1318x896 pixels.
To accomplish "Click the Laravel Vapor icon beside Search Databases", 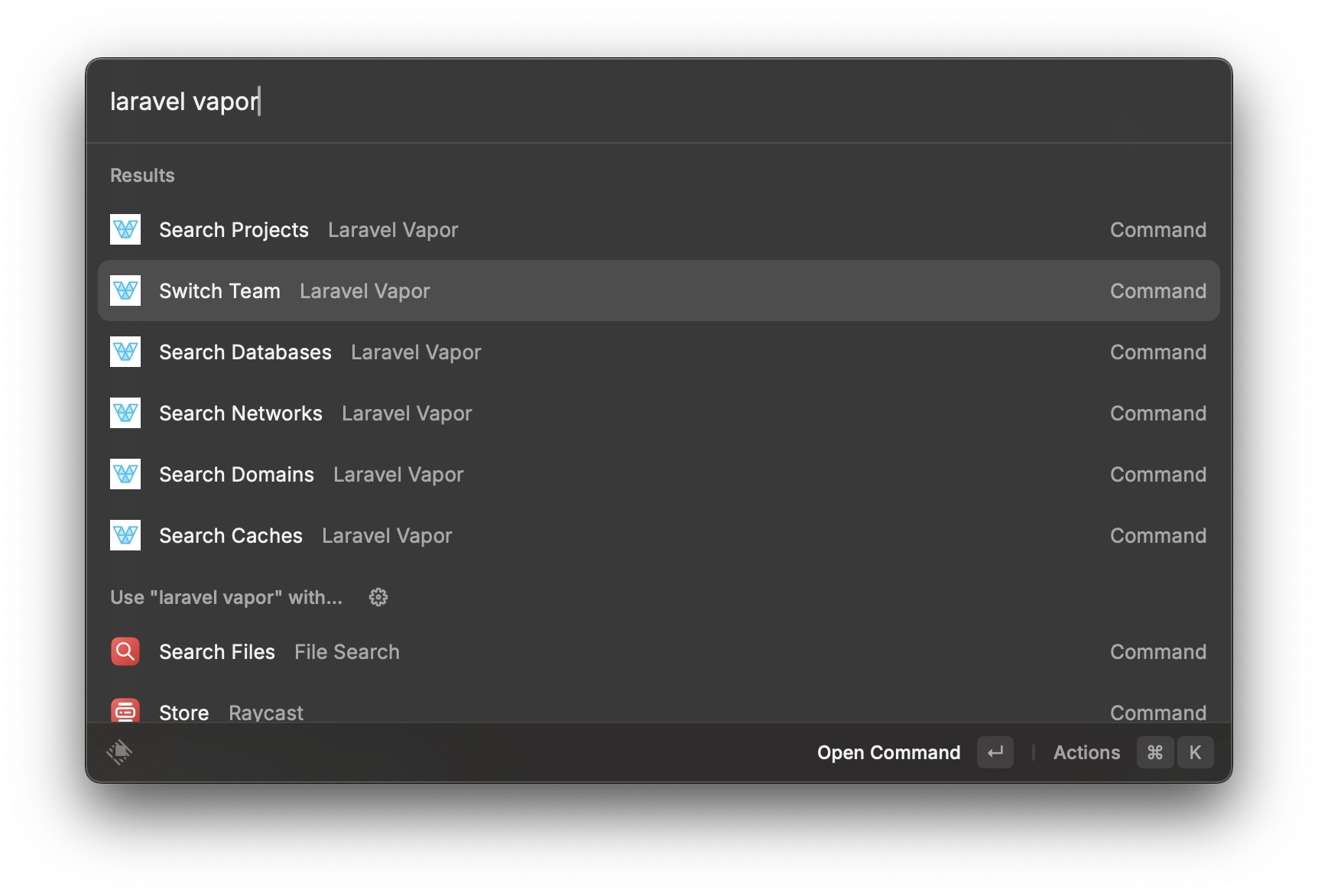I will point(125,352).
